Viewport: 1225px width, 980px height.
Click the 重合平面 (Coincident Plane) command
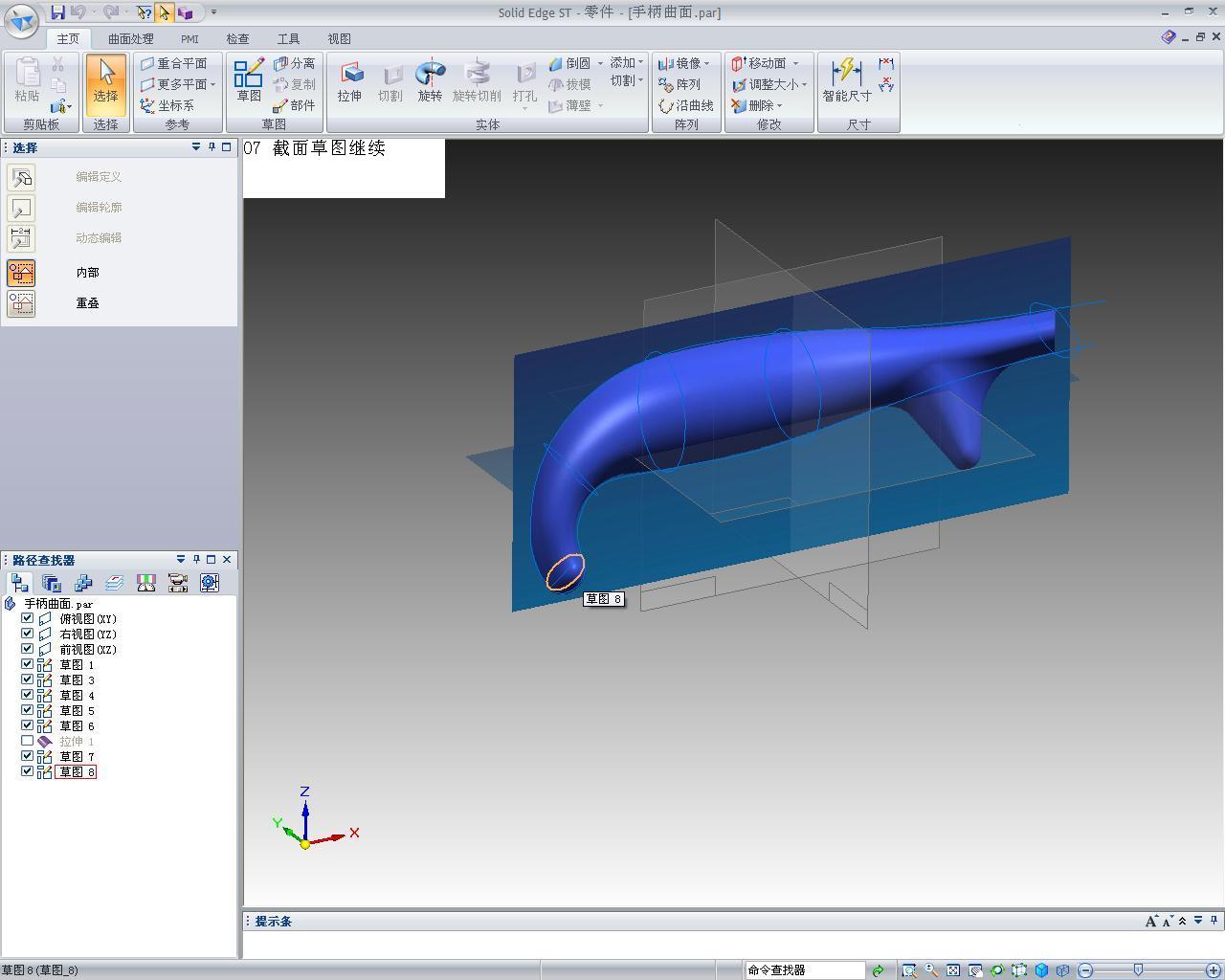click(174, 63)
